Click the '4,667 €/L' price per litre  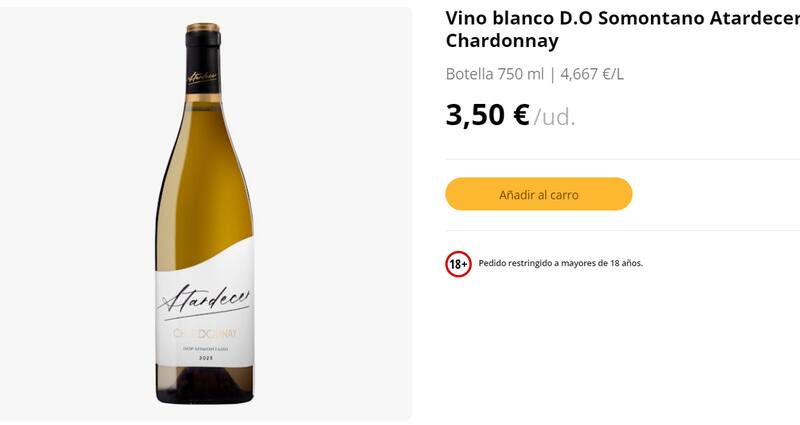[x=591, y=74]
